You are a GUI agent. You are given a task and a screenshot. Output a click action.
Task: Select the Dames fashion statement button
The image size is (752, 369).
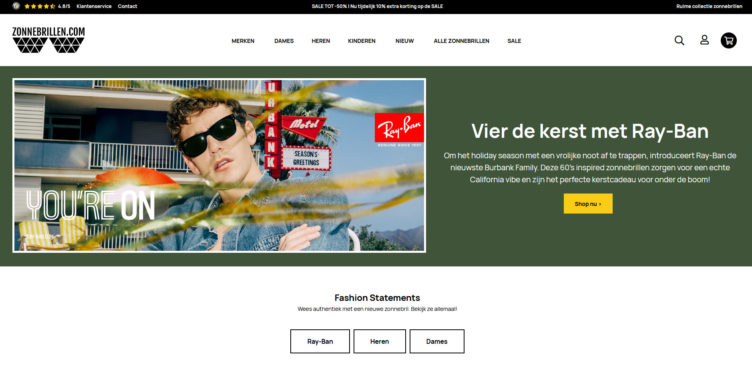tap(437, 341)
